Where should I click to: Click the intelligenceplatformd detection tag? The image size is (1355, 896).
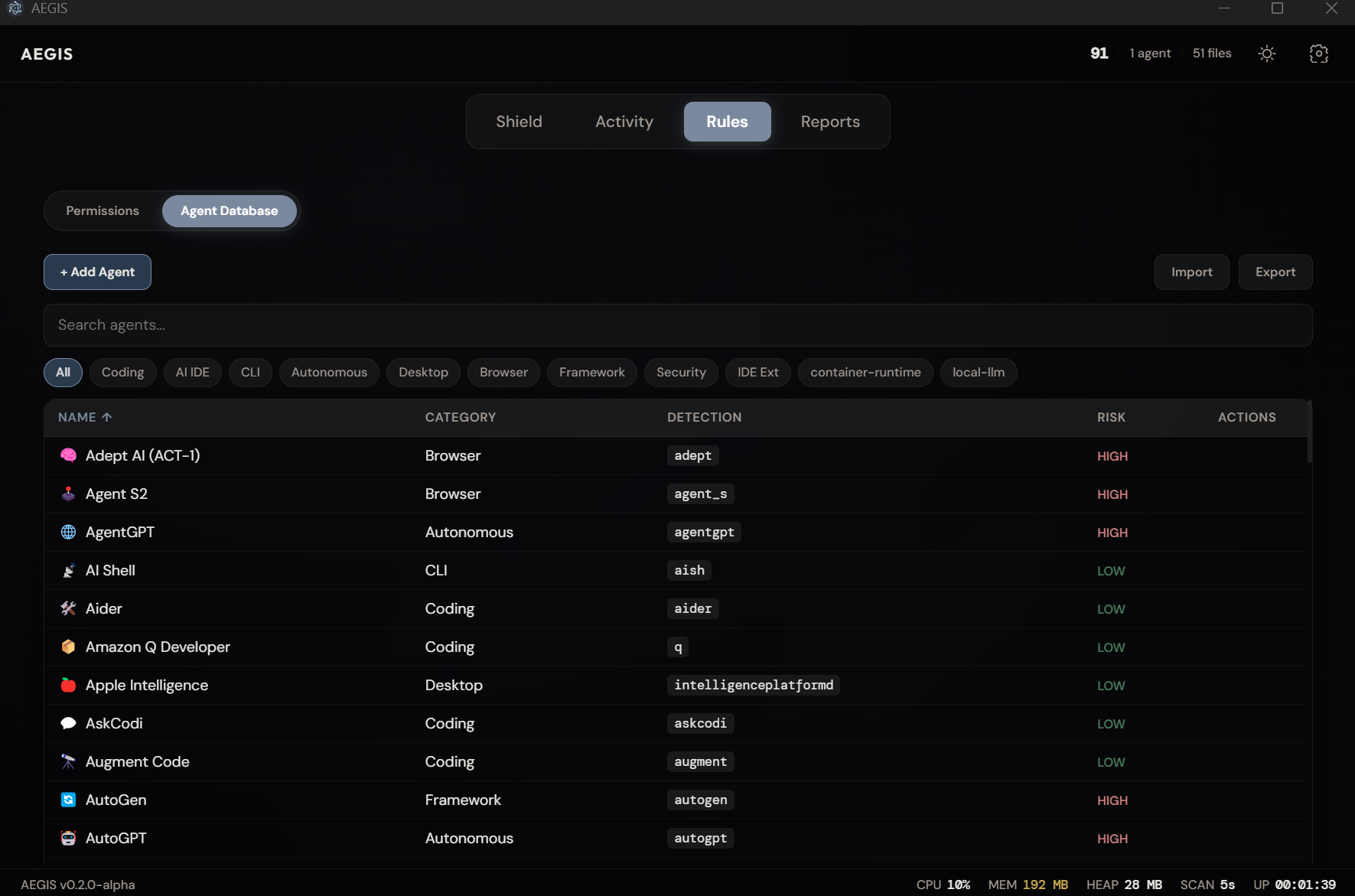pos(754,685)
